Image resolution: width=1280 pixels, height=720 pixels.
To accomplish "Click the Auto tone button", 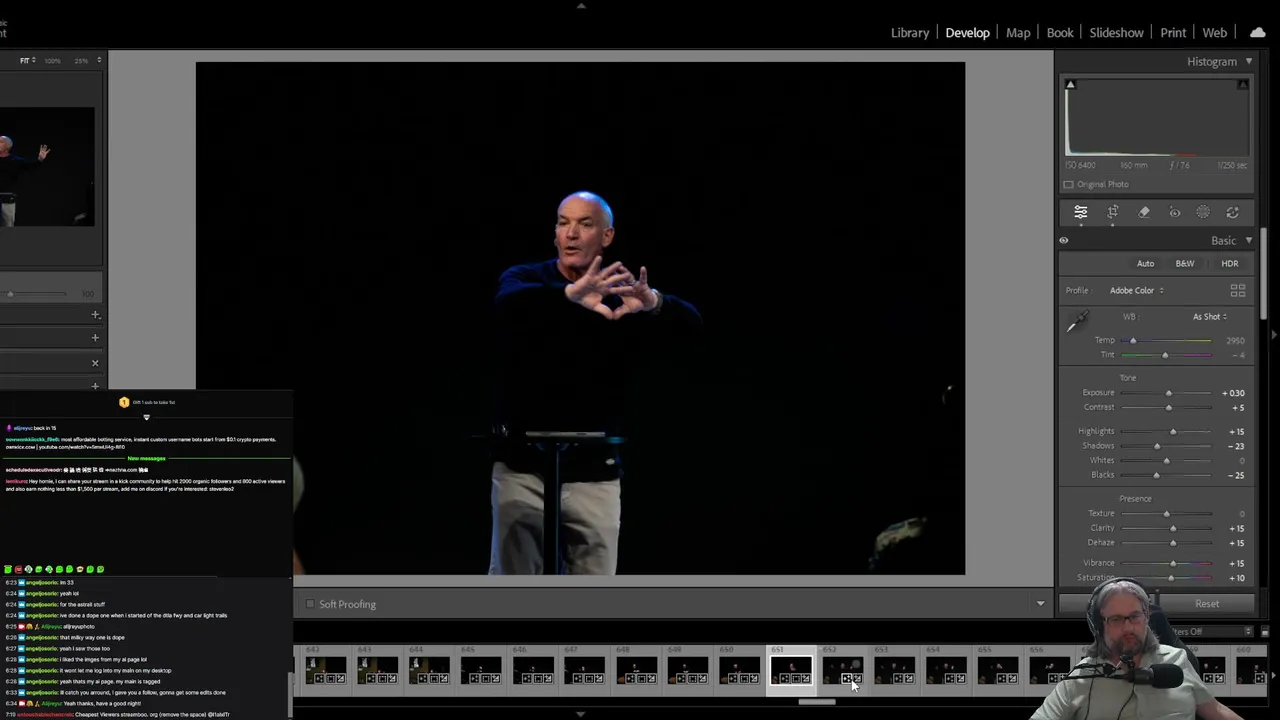I will click(x=1145, y=264).
